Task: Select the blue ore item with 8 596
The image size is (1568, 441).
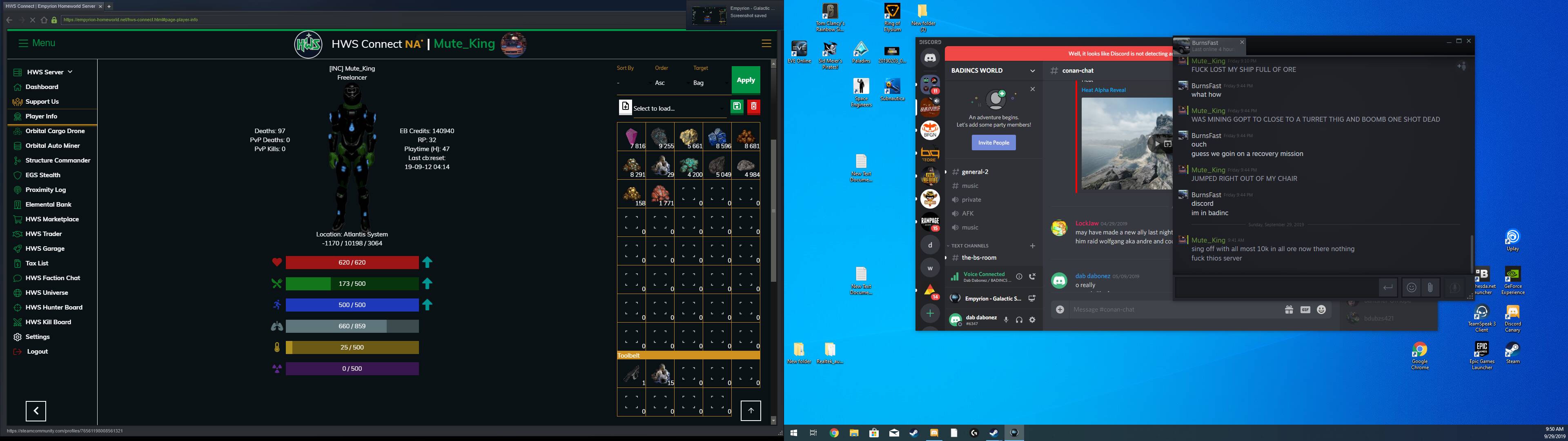Action: pos(718,137)
